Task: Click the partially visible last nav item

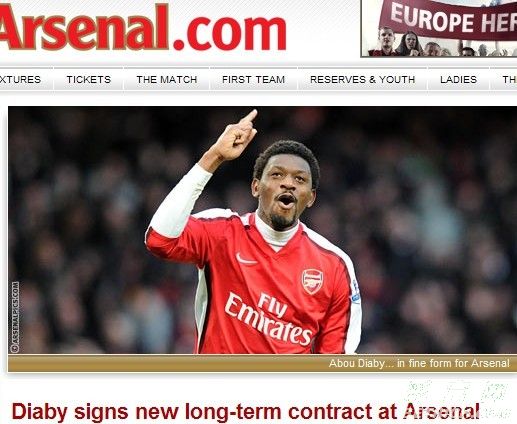Action: coord(510,80)
